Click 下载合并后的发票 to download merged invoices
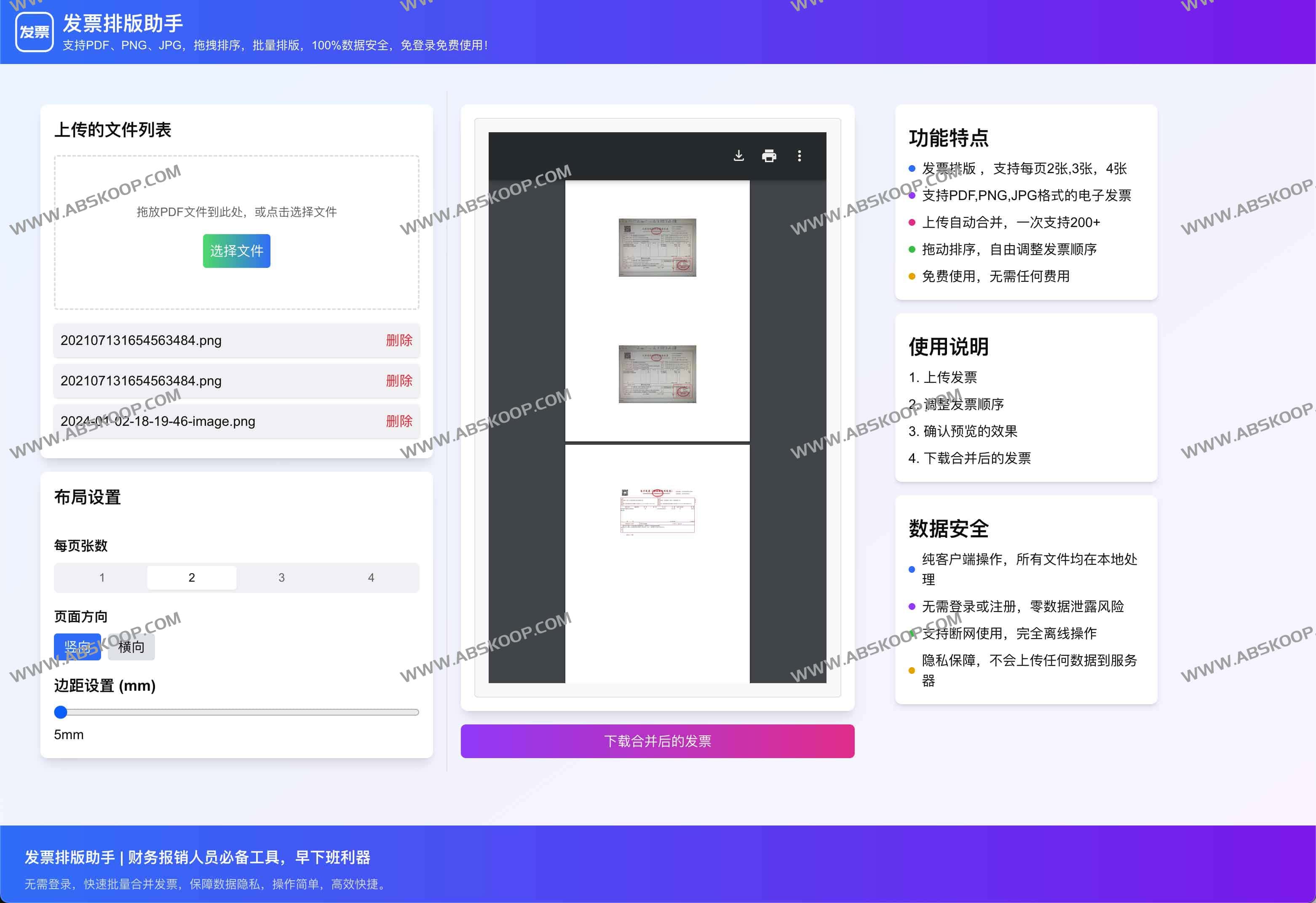1316x903 pixels. [658, 741]
